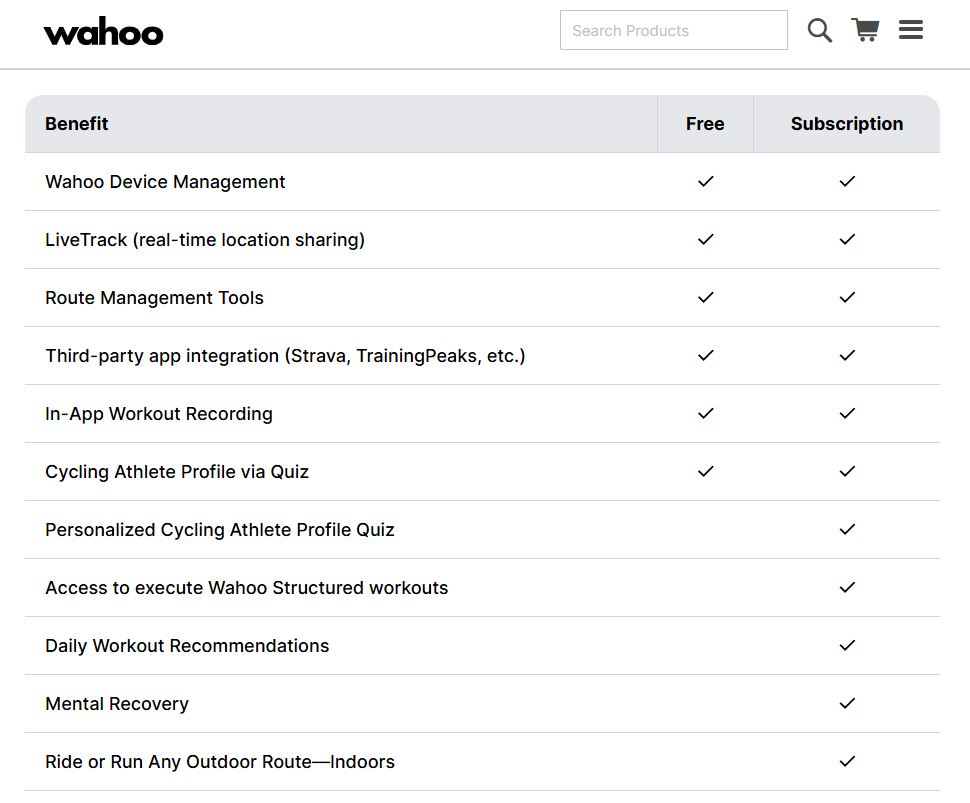The image size is (970, 803).
Task: Click Subscription checkmark for Route Management Tools
Action: [848, 298]
